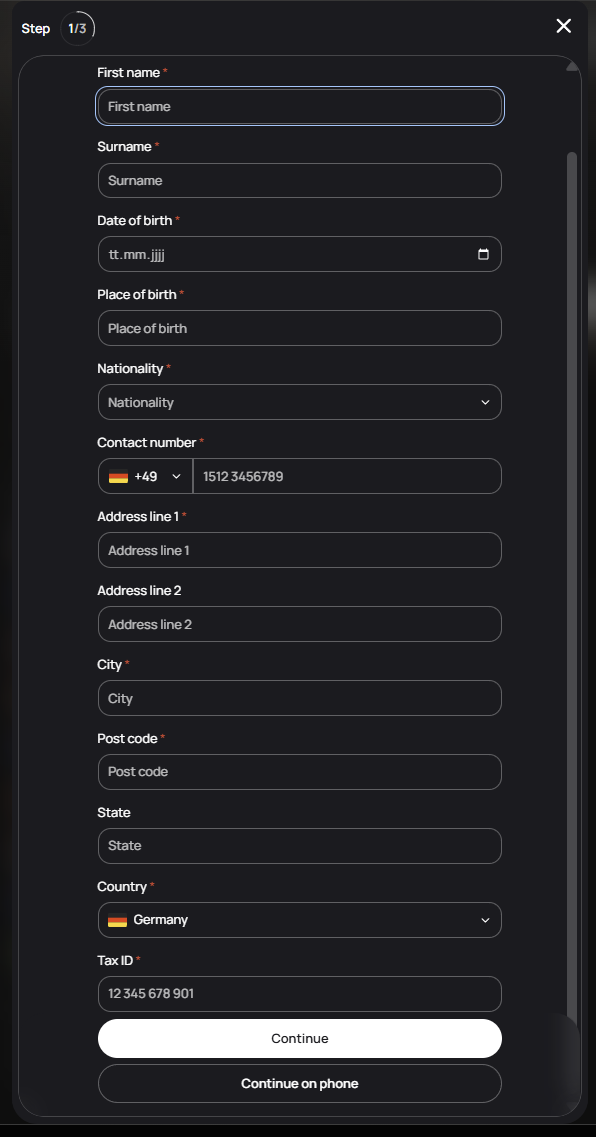Click the Post code field

(x=299, y=772)
